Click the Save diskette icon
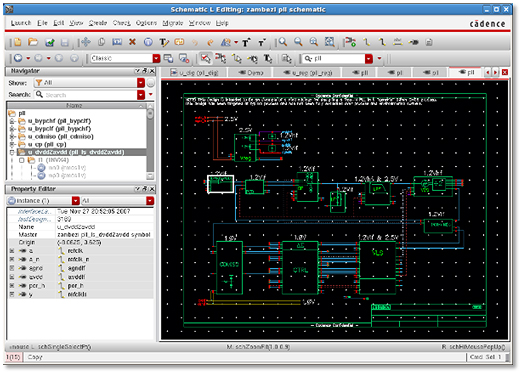This screenshot has width=522, height=374. tap(65, 42)
